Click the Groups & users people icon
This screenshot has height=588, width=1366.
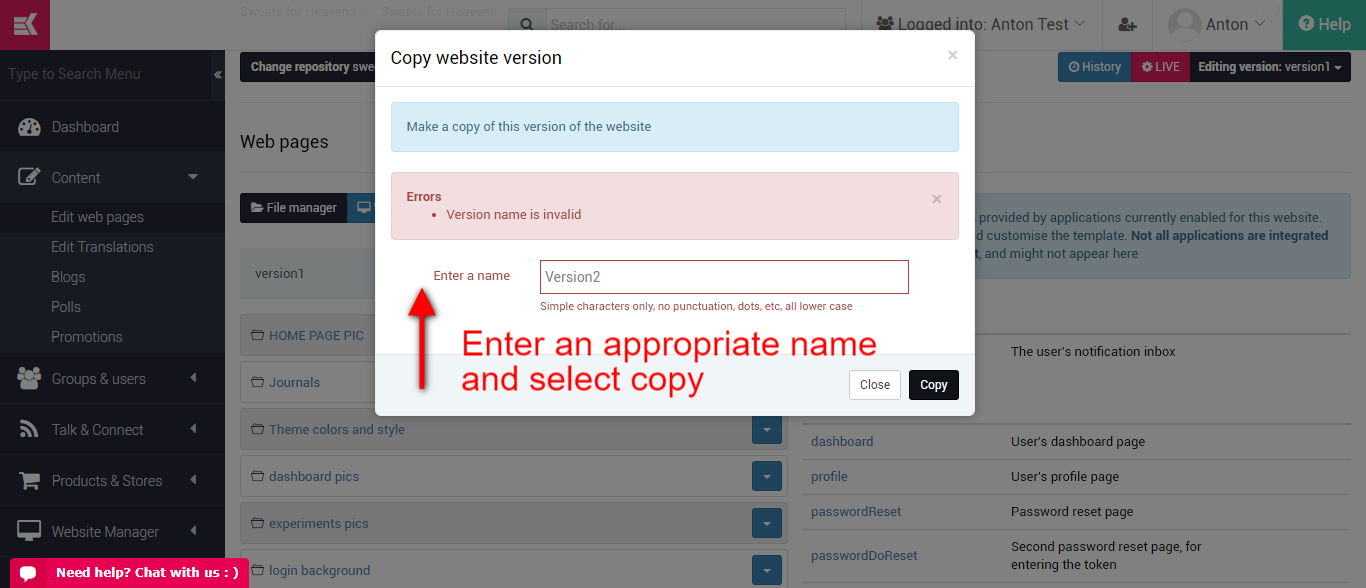pyautogui.click(x=29, y=379)
